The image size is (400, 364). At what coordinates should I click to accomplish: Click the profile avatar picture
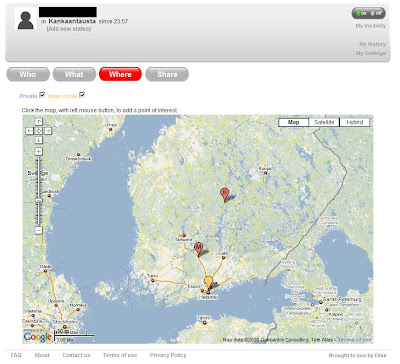[x=26, y=19]
